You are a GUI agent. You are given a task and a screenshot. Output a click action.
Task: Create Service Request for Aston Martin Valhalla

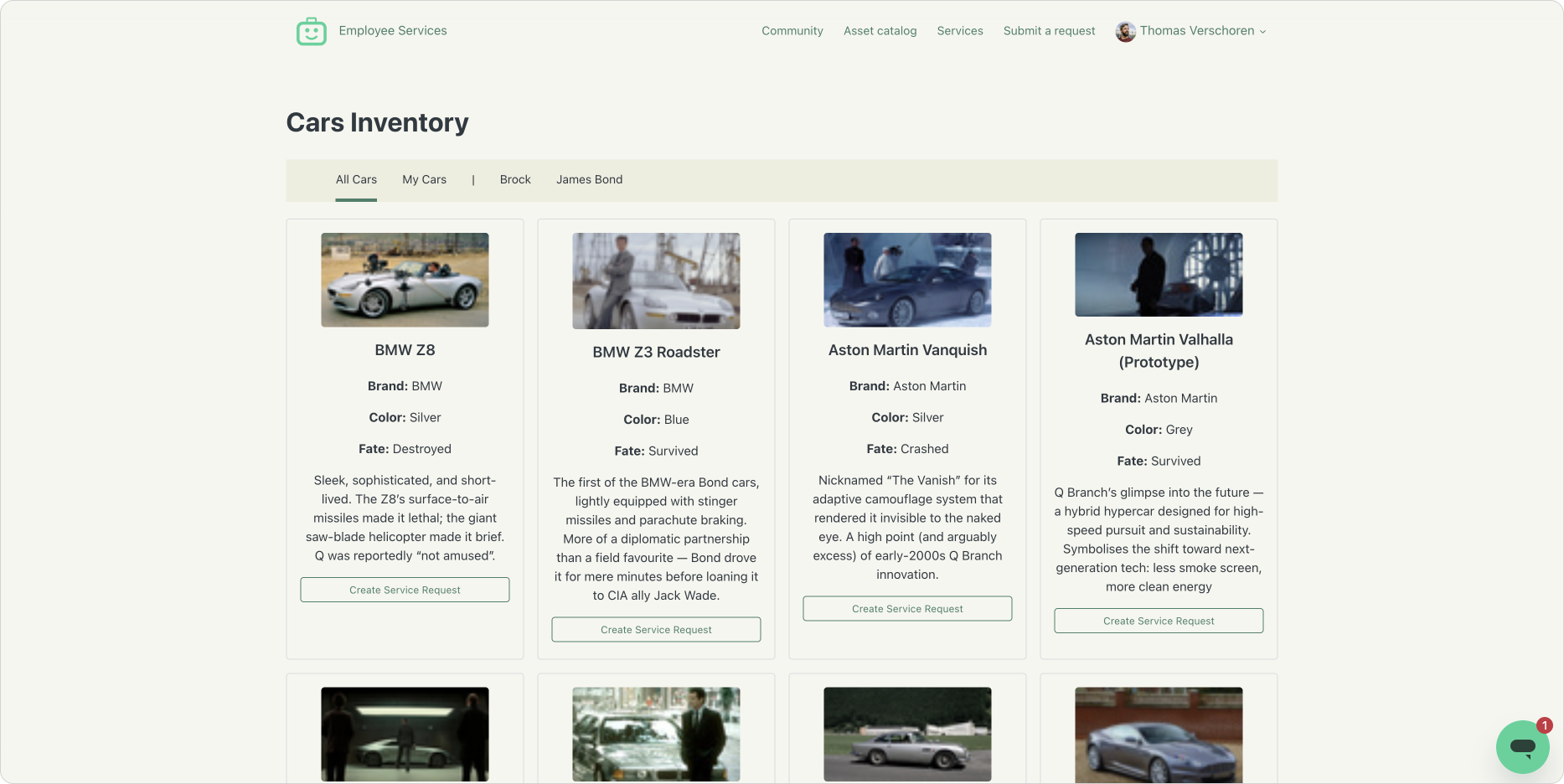click(1159, 621)
